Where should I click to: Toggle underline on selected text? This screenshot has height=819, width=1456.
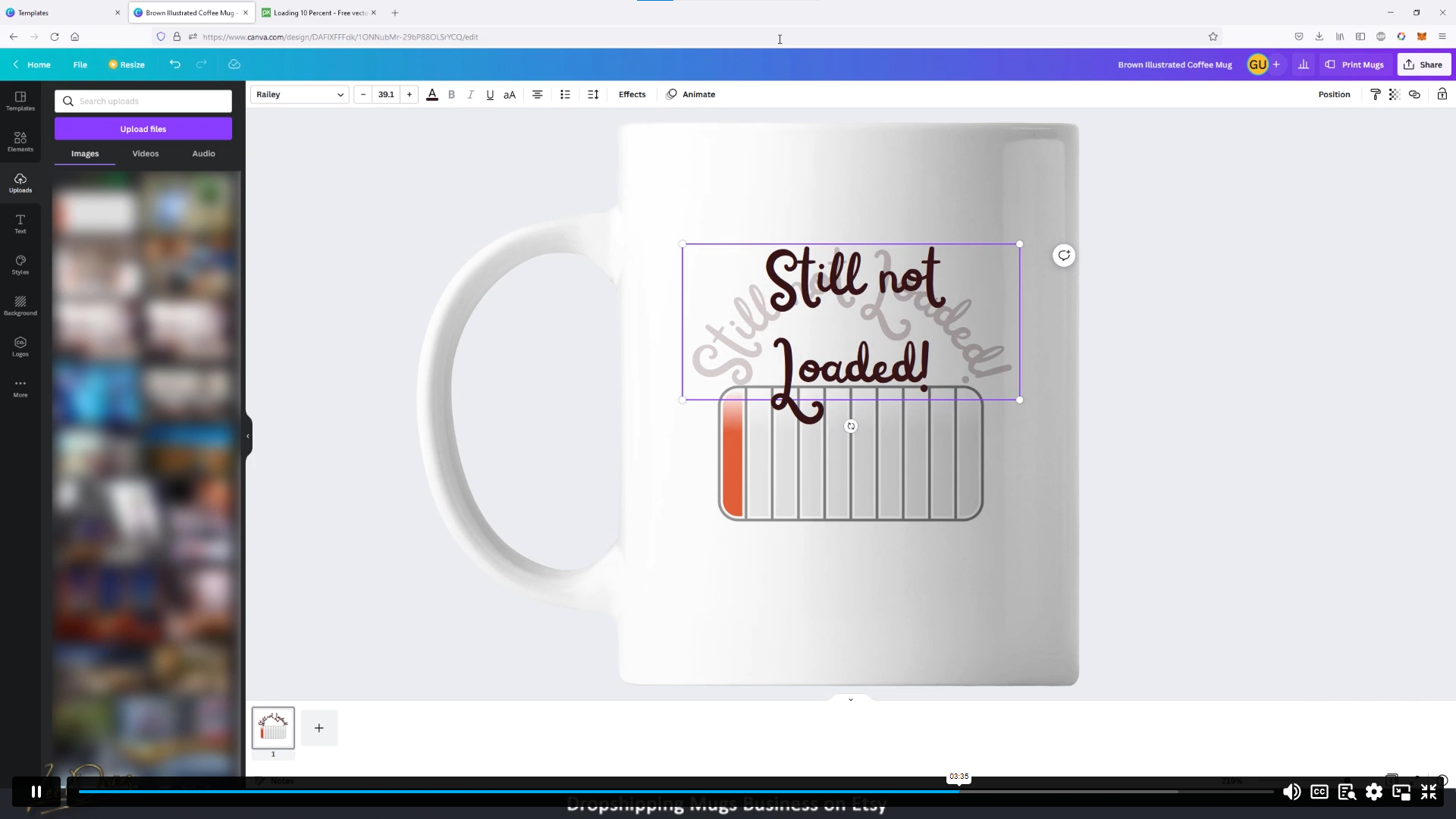click(x=489, y=94)
